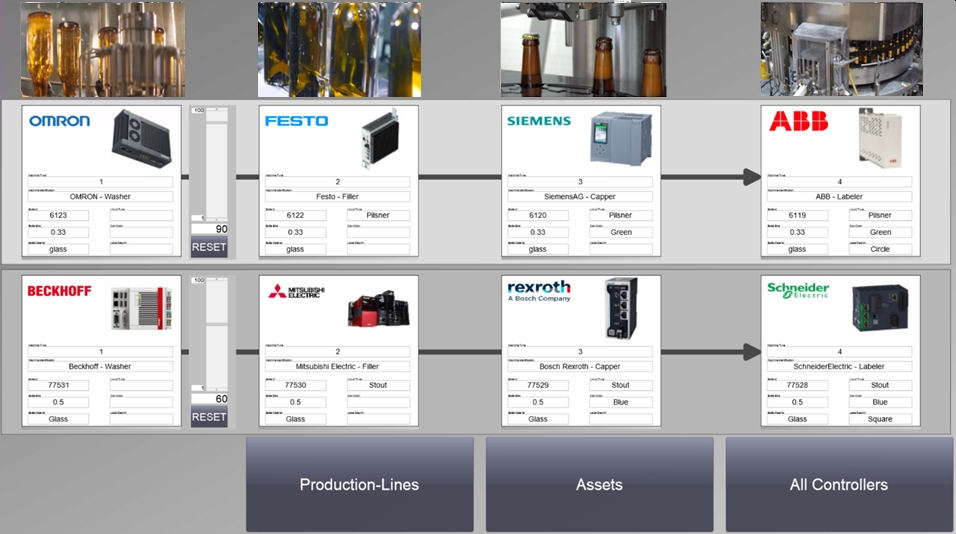The image size is (956, 534).
Task: Click the 'Mitsubishi Electric - Filler' field
Action: 338,366
